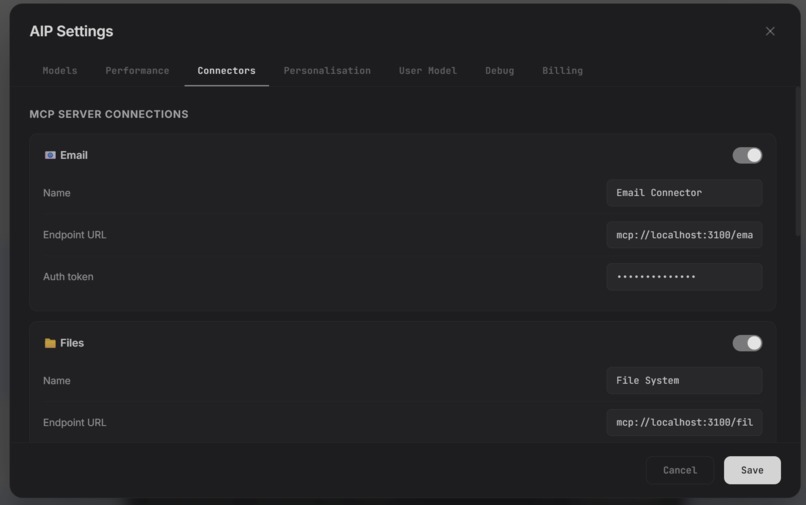Screen dimensions: 806x505
Task: Click the Email section Name label
Action: [57, 193]
